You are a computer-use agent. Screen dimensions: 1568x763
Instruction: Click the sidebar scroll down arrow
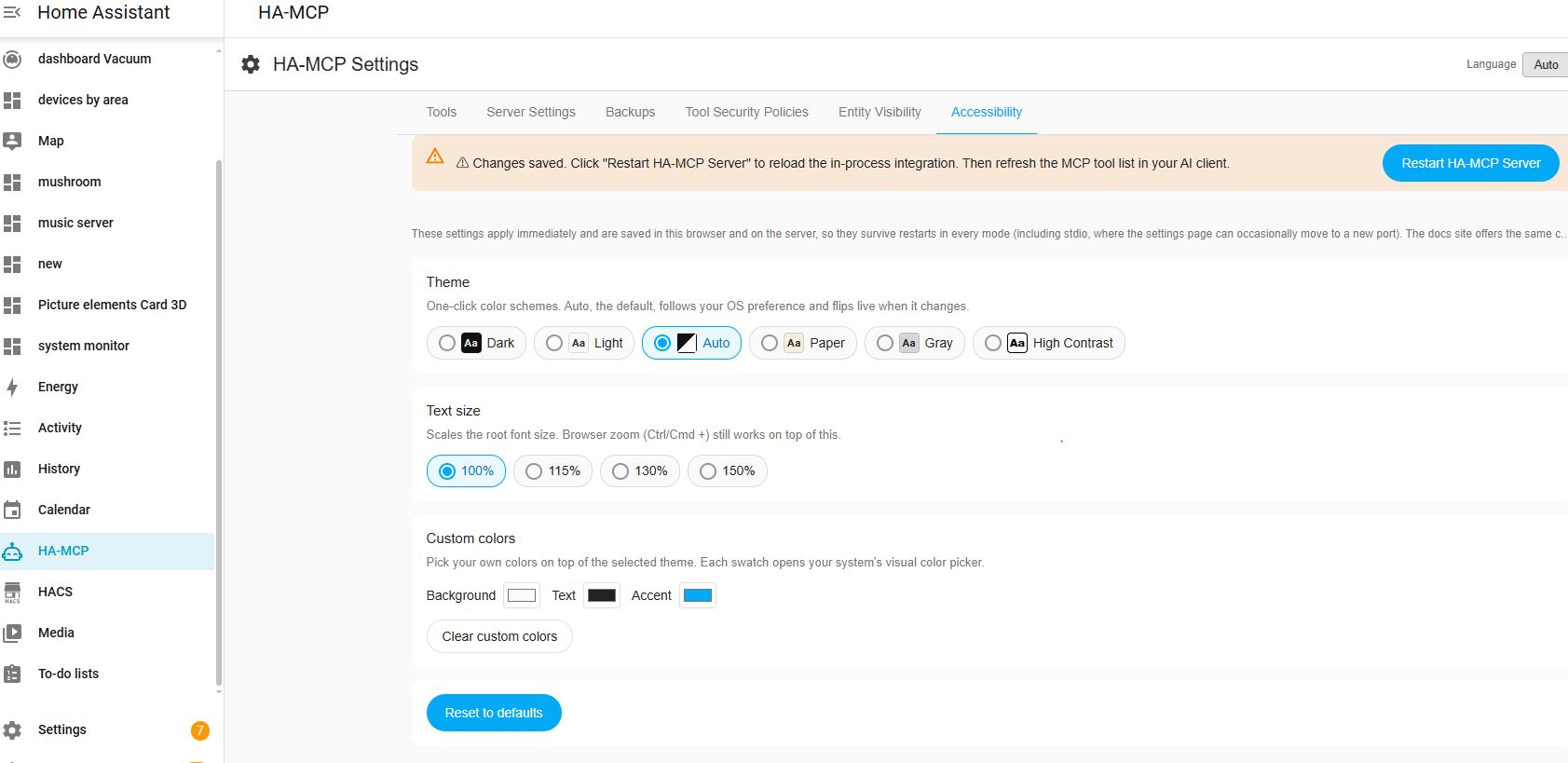[x=219, y=692]
